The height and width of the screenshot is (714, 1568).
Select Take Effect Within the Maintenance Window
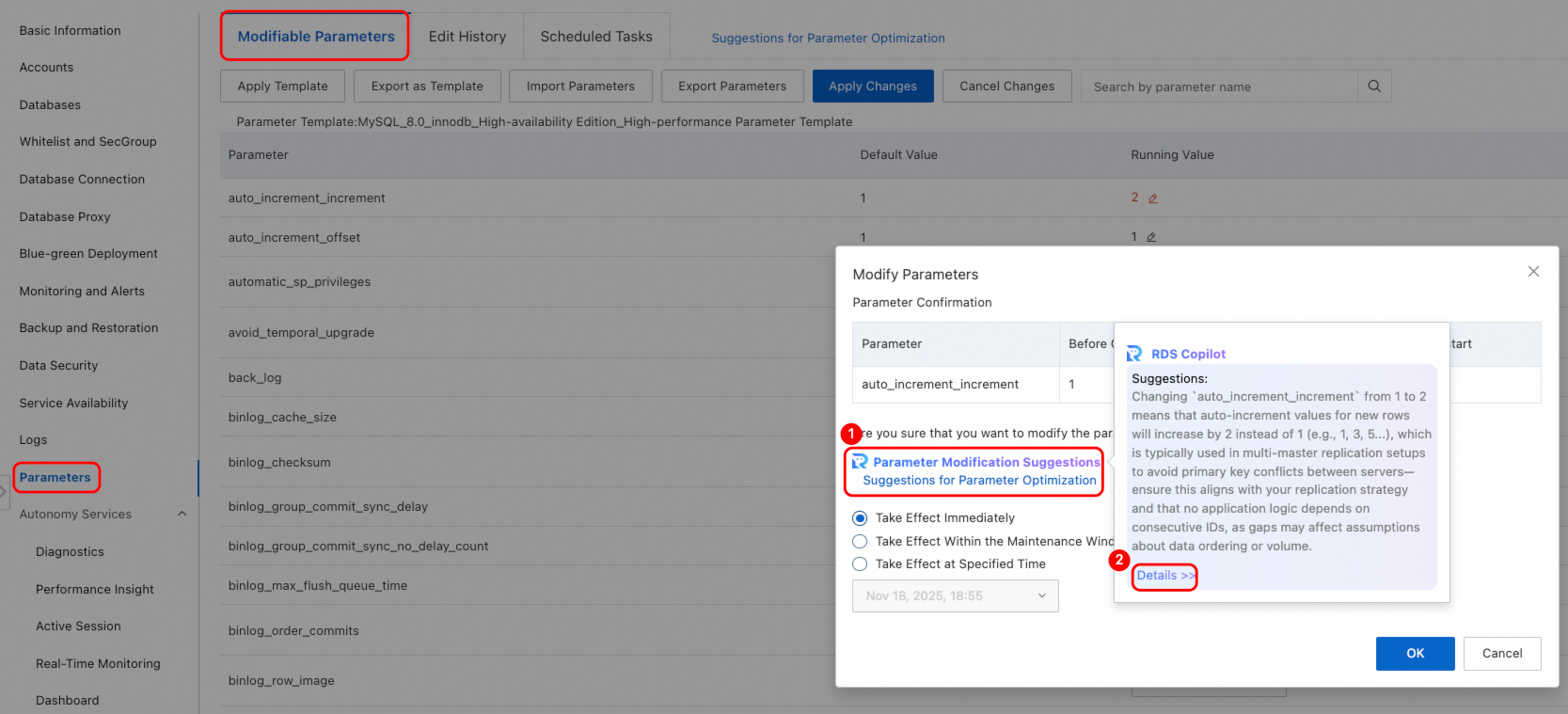coord(860,542)
